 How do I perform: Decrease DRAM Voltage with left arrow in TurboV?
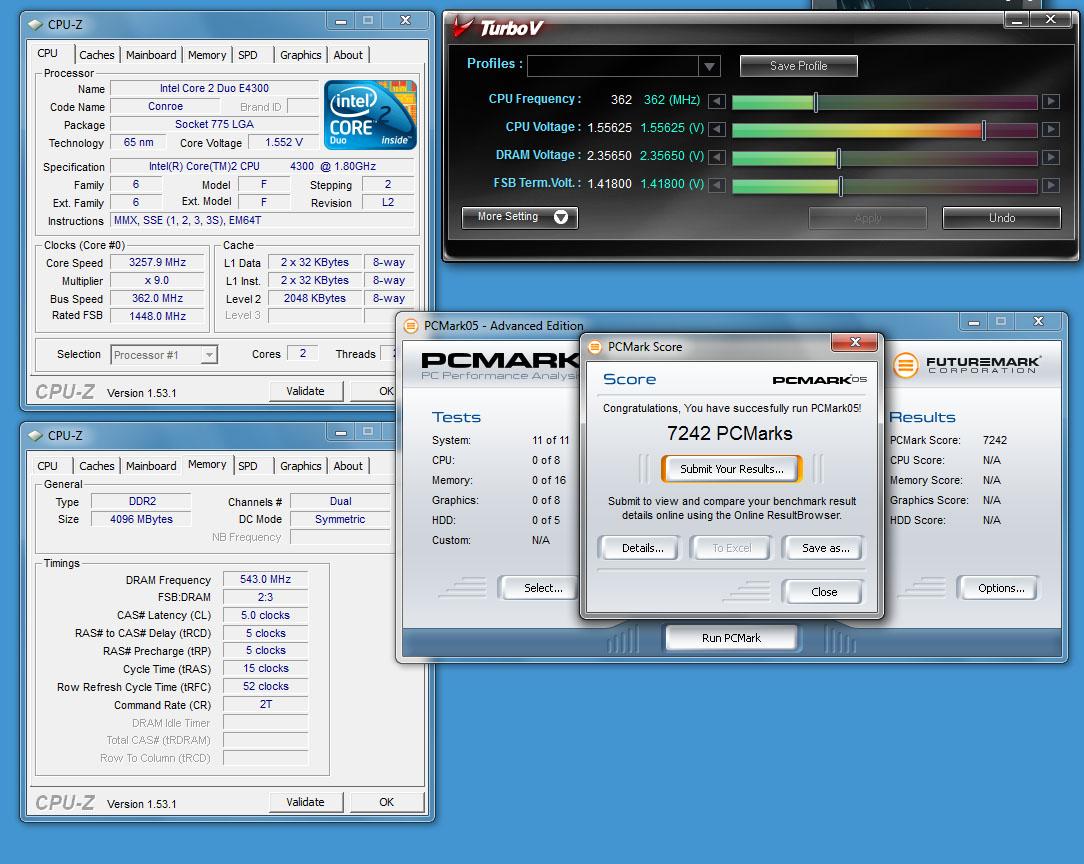717,158
